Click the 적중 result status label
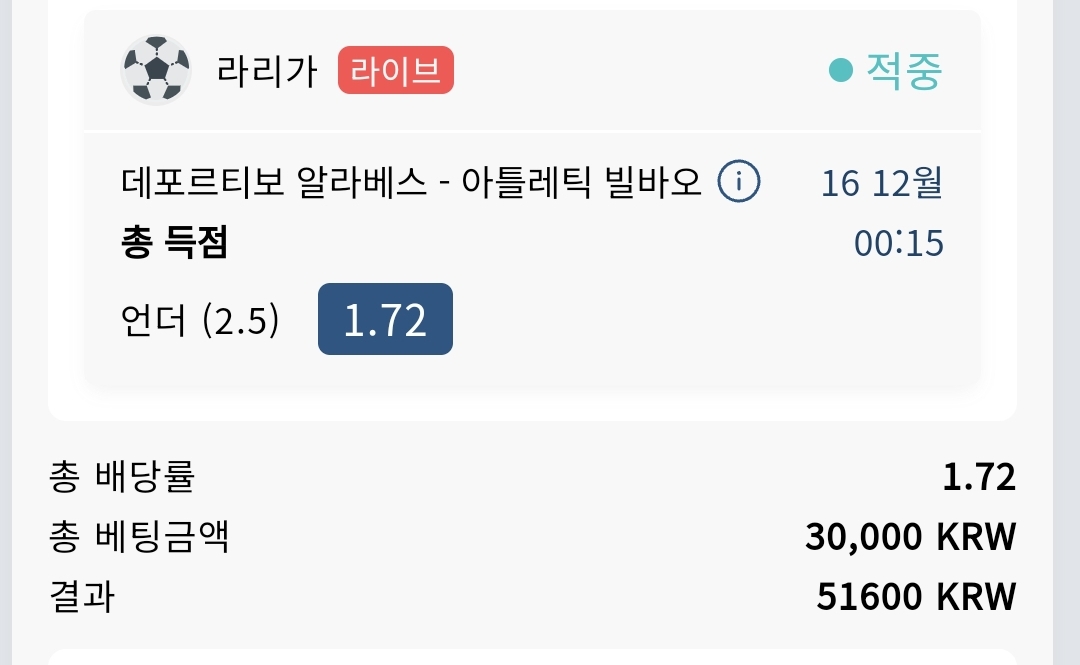The height and width of the screenshot is (665, 1080). 904,70
